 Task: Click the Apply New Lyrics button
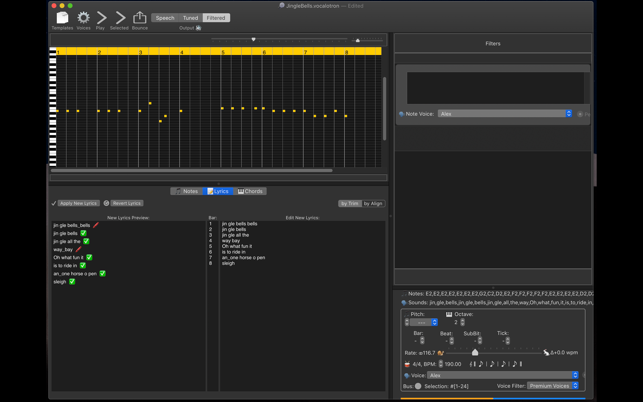coord(78,203)
